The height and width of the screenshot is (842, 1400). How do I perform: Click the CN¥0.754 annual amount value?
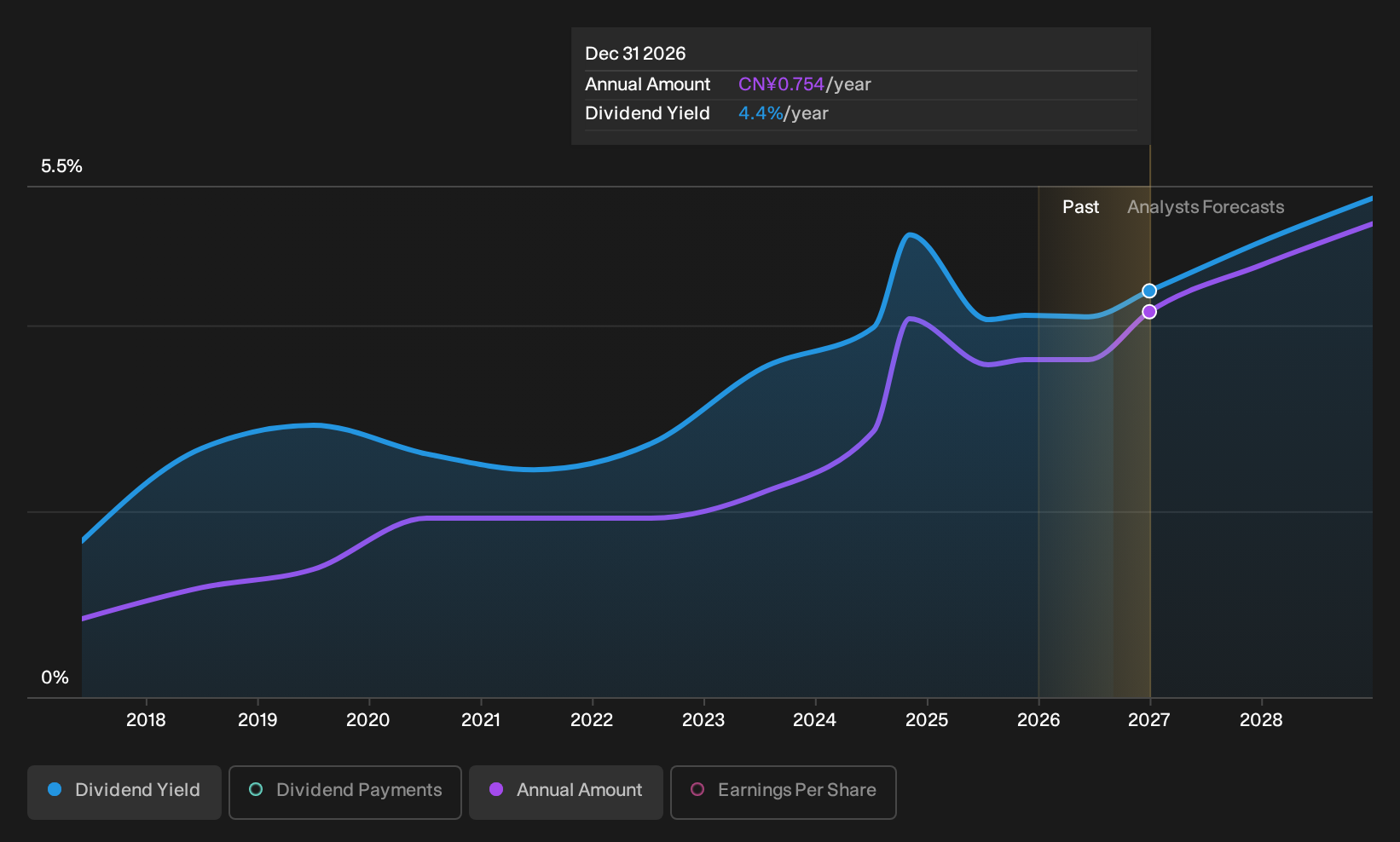[x=781, y=84]
